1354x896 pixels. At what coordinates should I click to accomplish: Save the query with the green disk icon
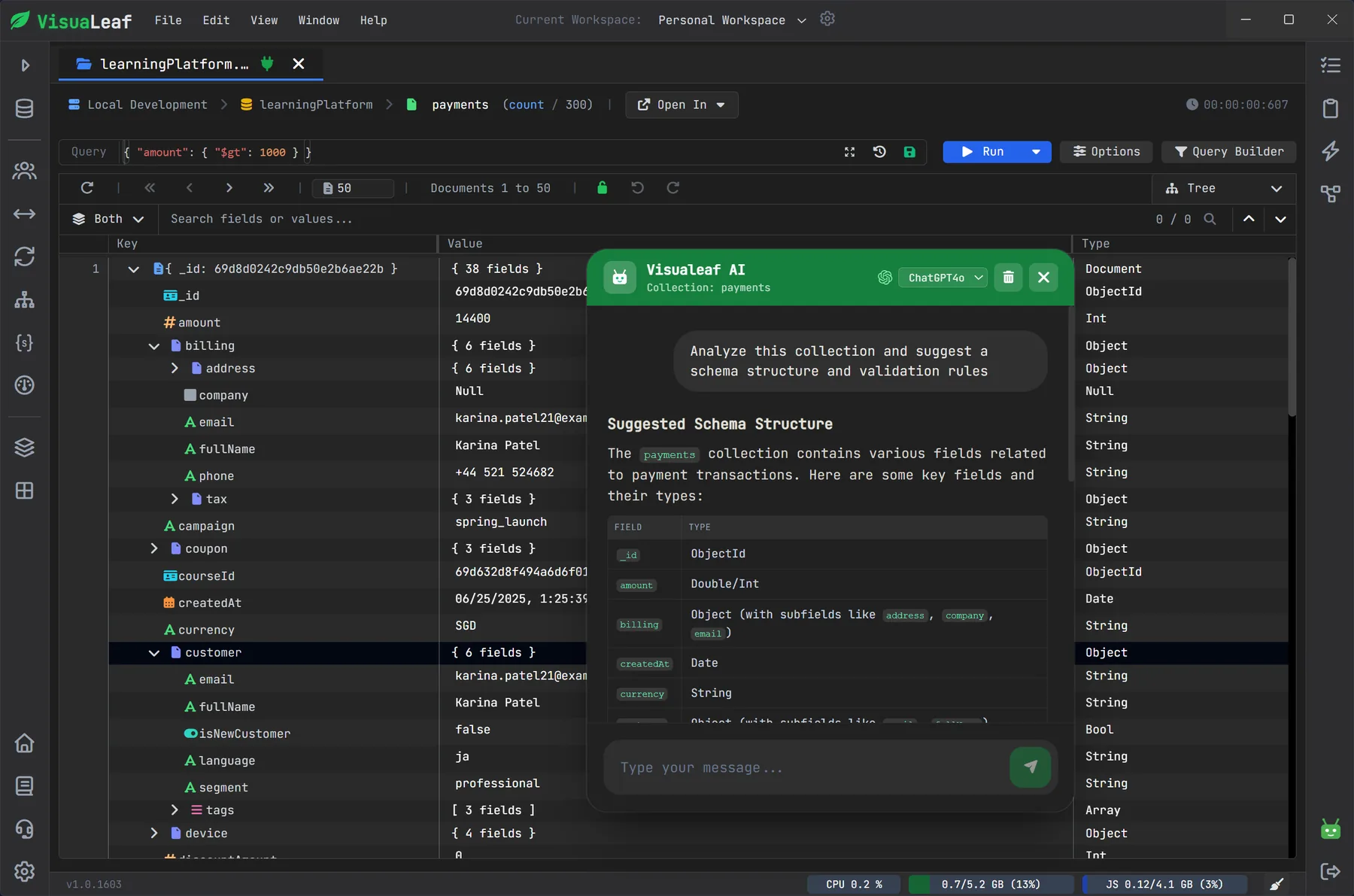[909, 152]
